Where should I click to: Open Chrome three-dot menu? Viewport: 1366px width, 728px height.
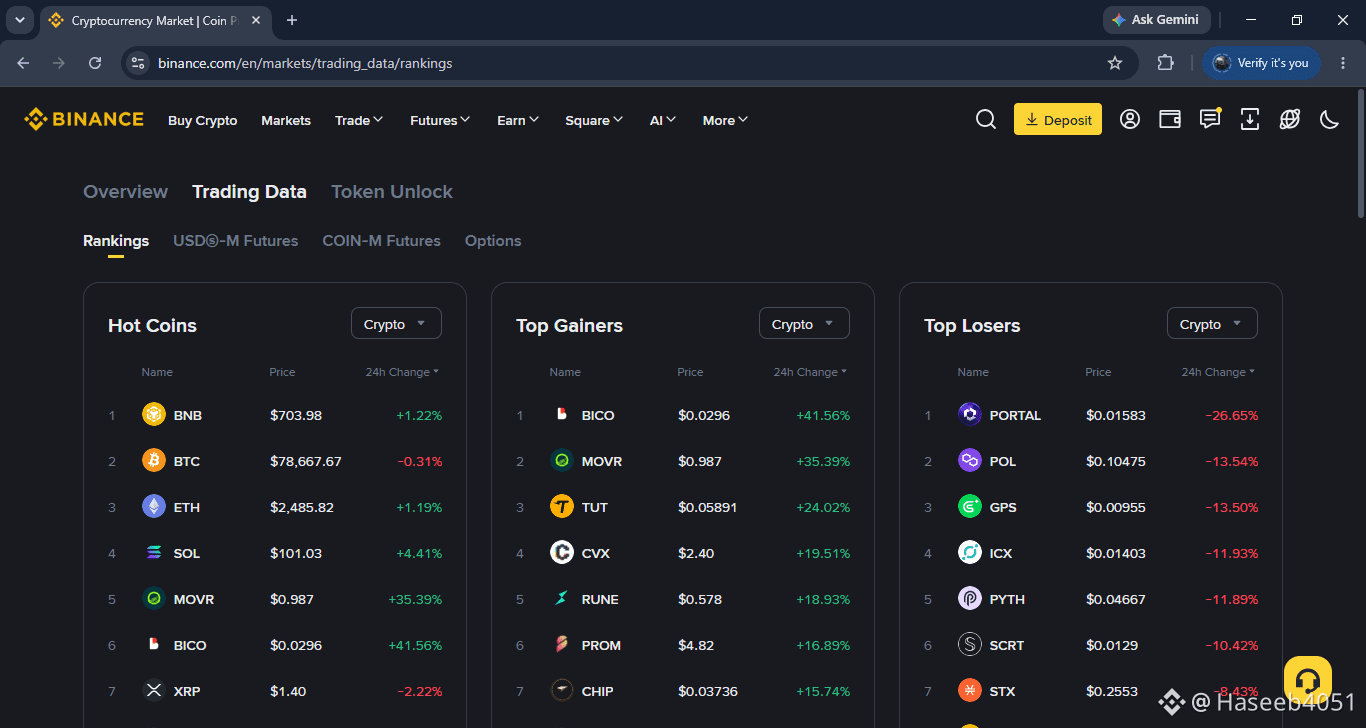1343,63
